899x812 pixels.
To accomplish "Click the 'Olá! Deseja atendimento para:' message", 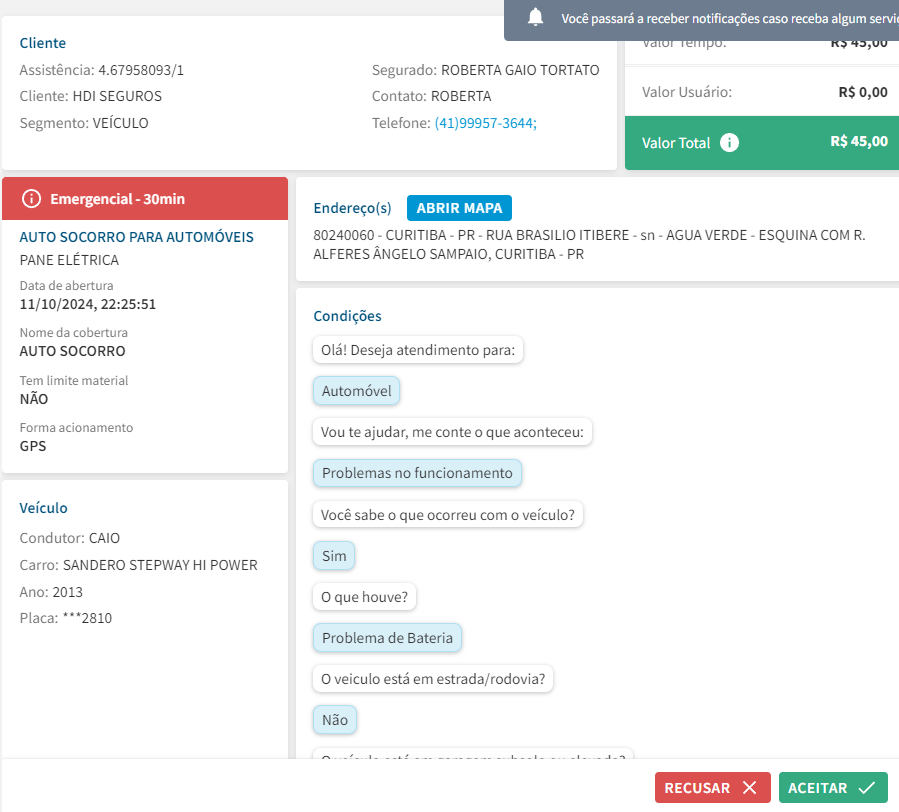I will tap(418, 350).
